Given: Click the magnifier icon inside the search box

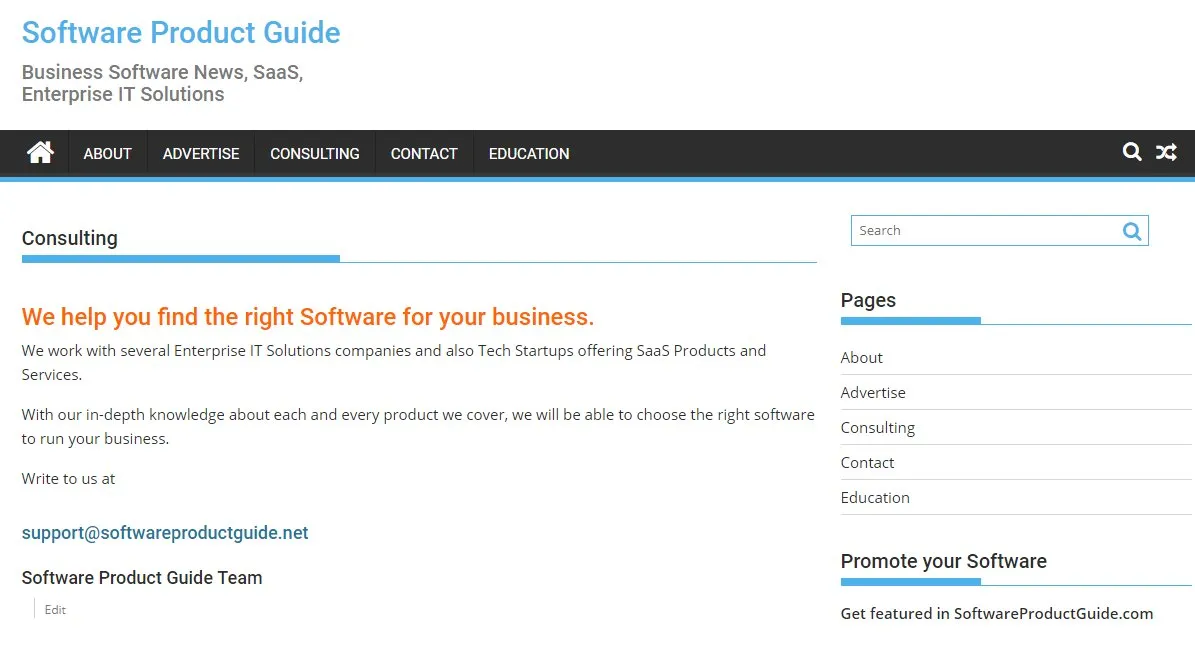Looking at the screenshot, I should click(x=1132, y=230).
